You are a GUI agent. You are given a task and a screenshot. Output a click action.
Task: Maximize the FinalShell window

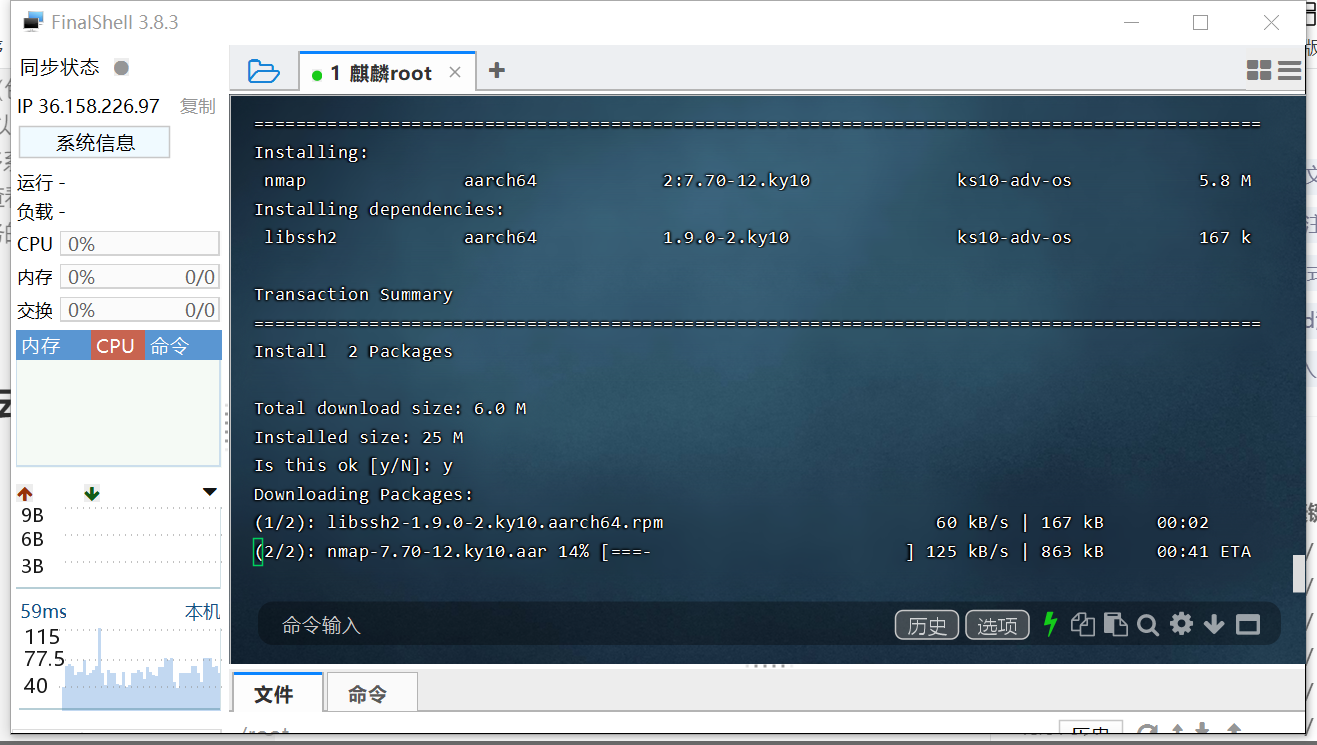(x=1200, y=22)
